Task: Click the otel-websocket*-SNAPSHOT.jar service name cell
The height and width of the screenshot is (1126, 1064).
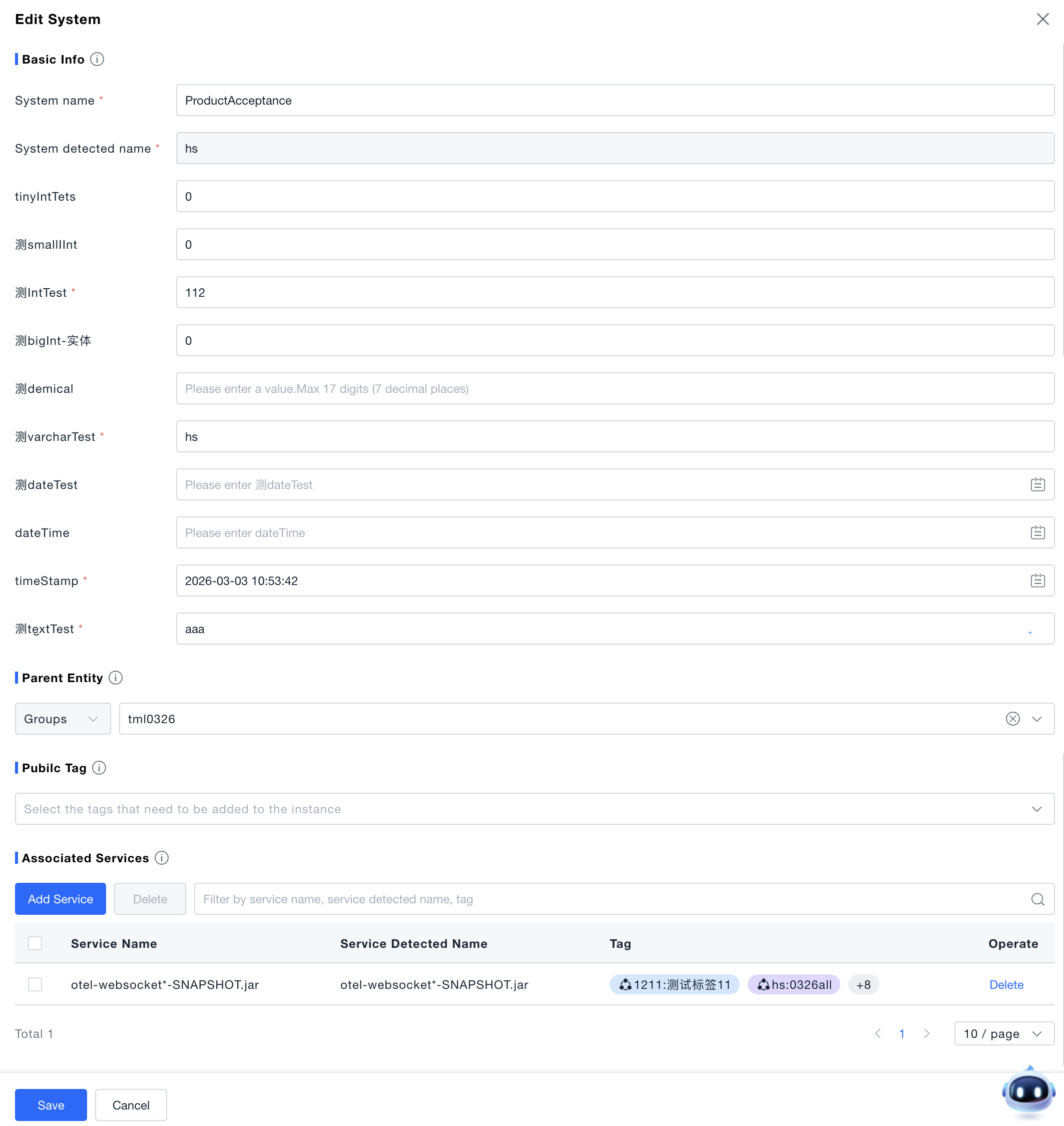Action: click(x=165, y=985)
